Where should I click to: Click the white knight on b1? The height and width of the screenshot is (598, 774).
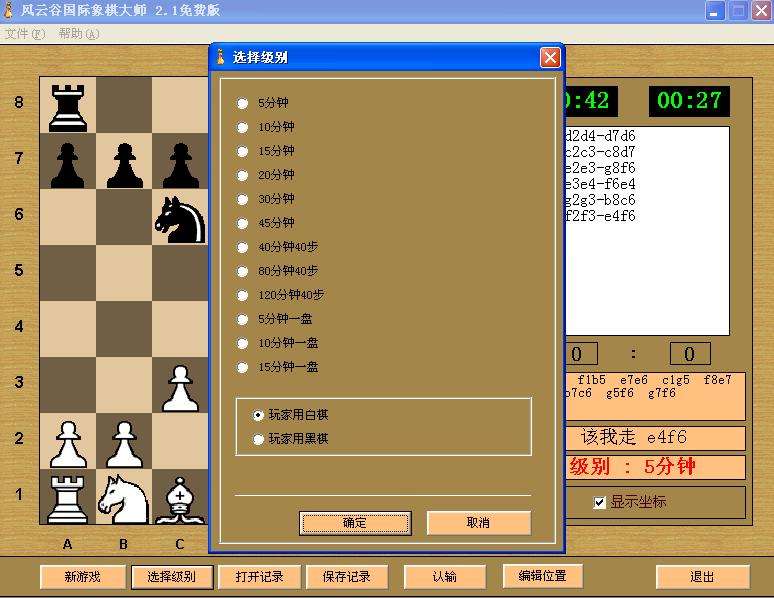(123, 499)
